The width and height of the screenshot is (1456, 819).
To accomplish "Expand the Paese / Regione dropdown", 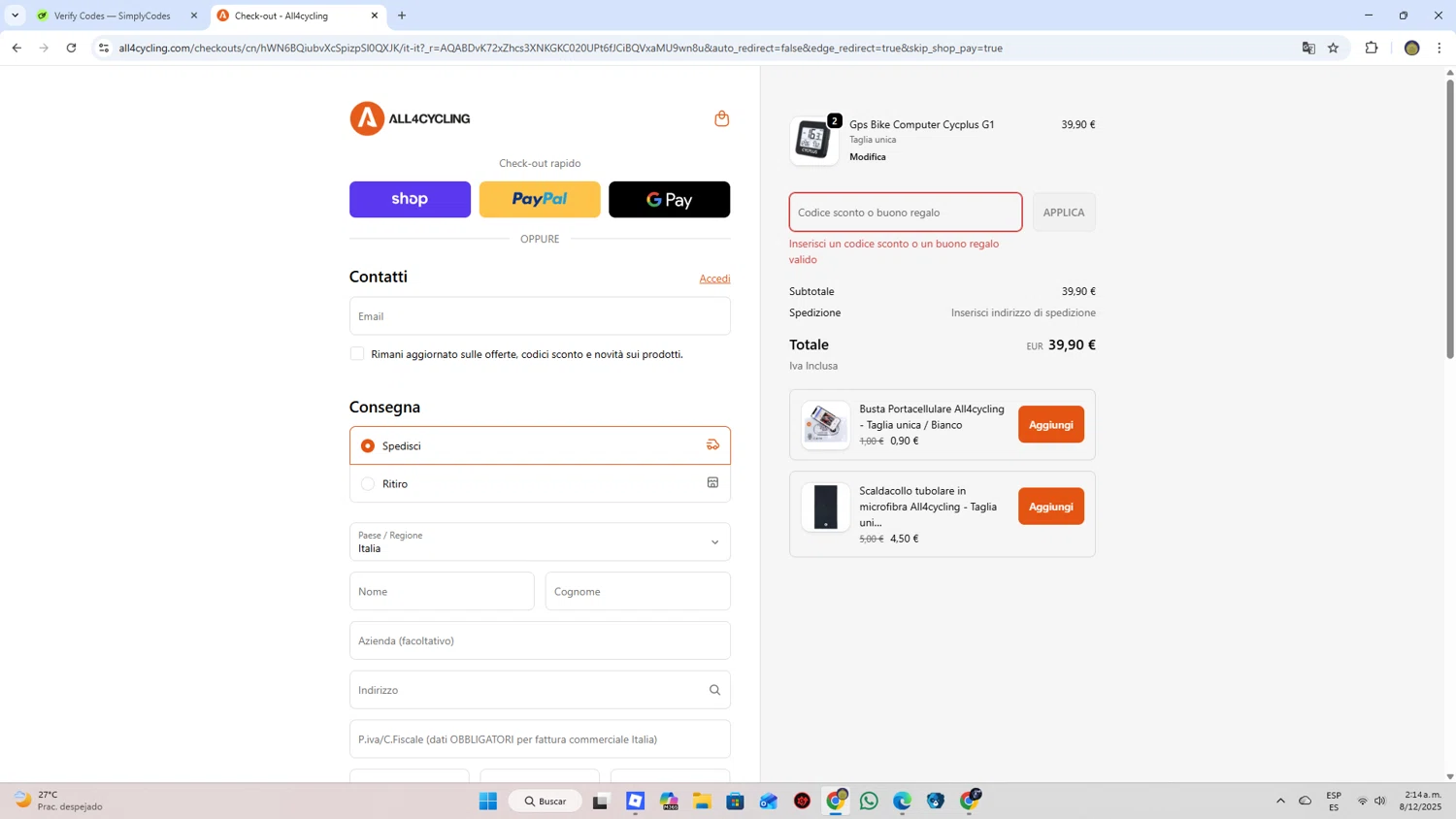I will click(540, 541).
